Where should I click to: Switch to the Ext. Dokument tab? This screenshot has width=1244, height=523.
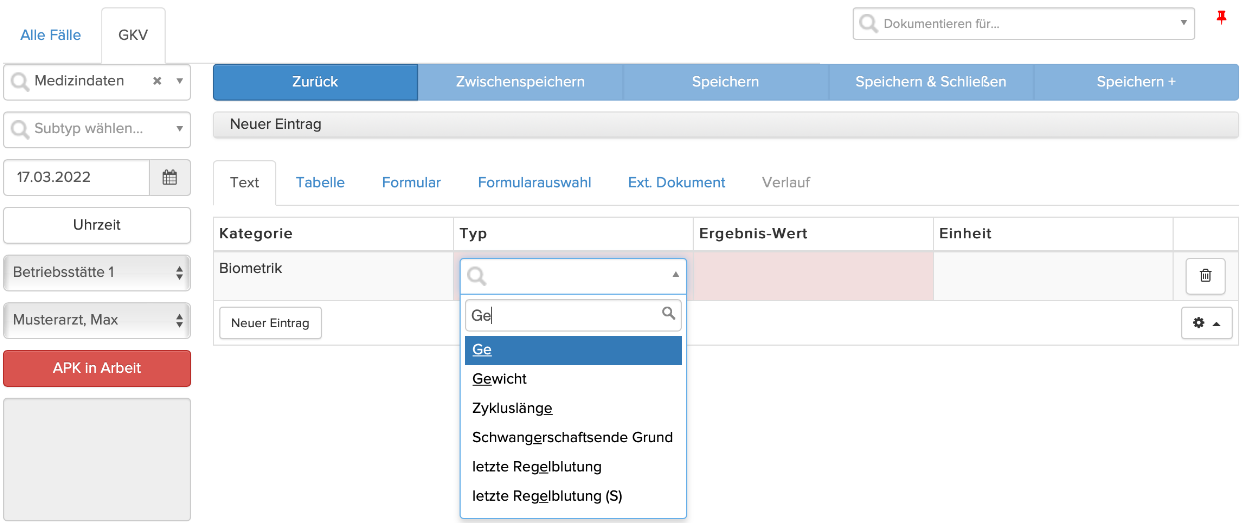tap(676, 182)
